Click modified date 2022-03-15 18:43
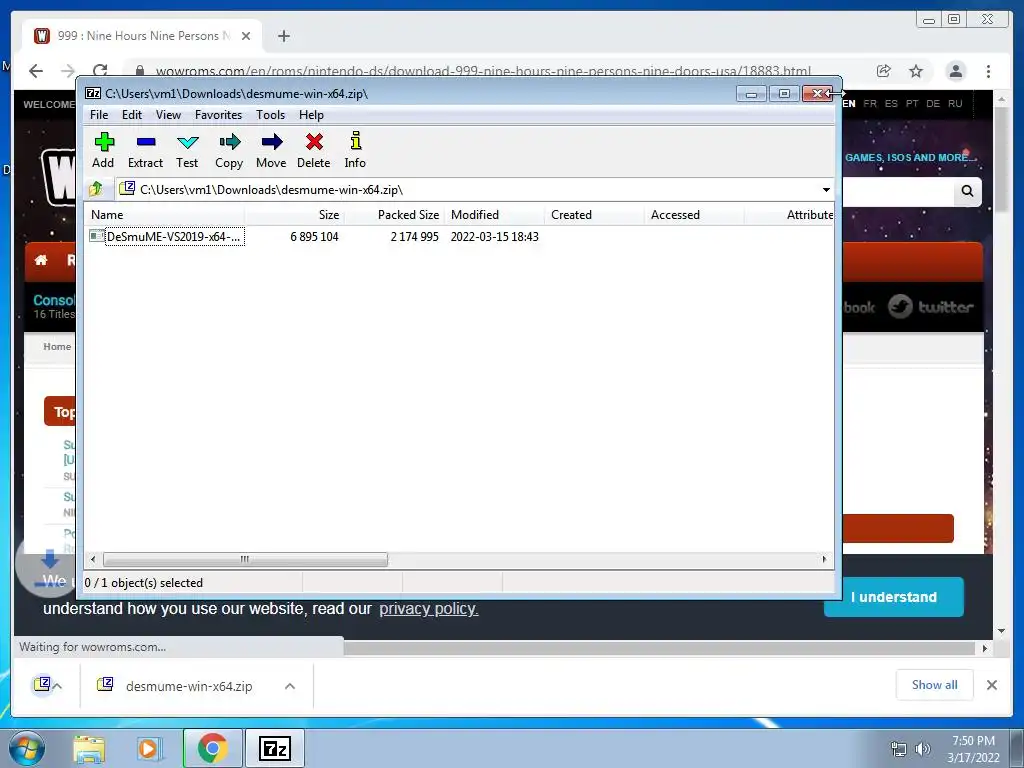Viewport: 1024px width, 768px height. point(494,236)
